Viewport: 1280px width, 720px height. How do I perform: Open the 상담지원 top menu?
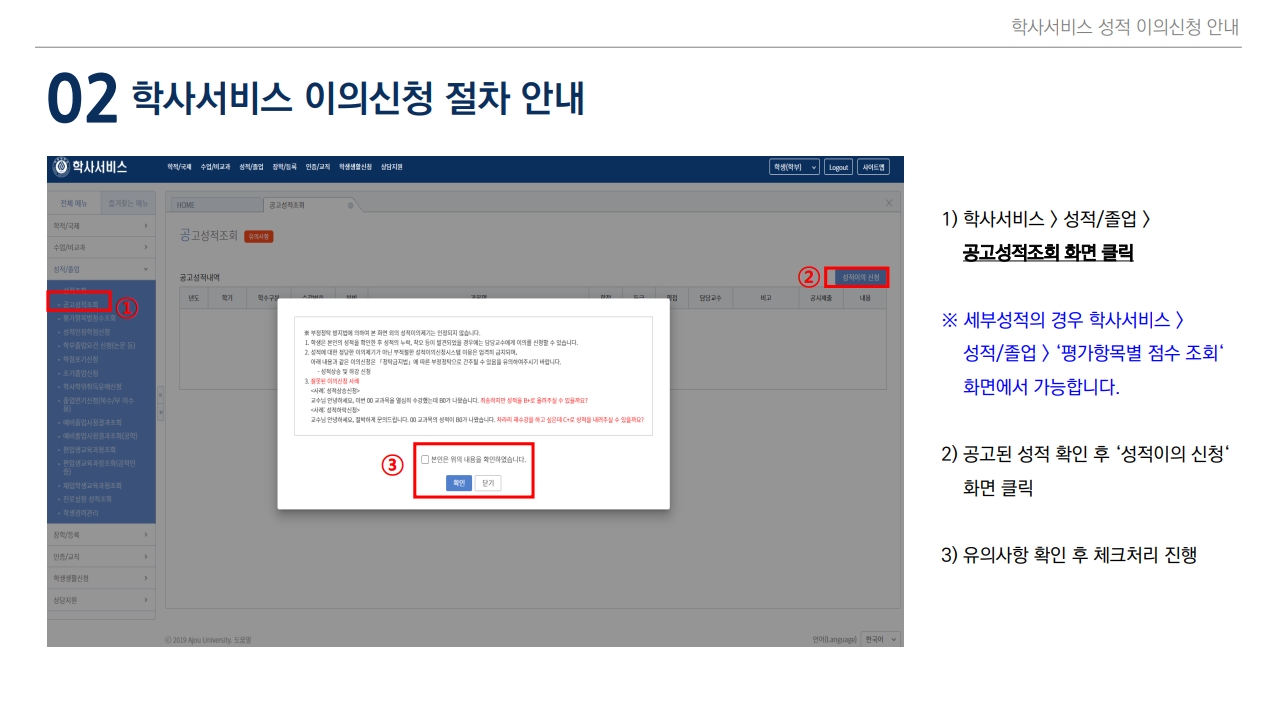[x=391, y=167]
